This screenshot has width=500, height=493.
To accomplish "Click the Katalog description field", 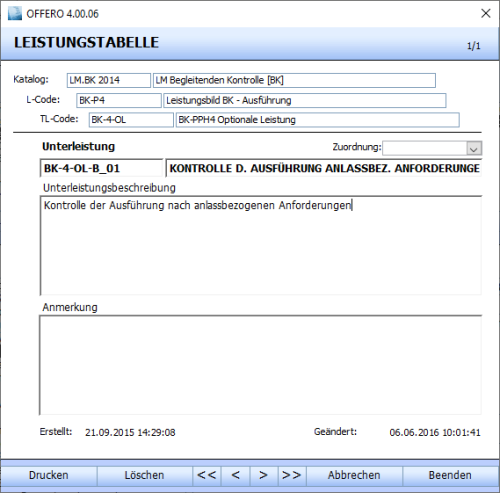I will point(294,80).
